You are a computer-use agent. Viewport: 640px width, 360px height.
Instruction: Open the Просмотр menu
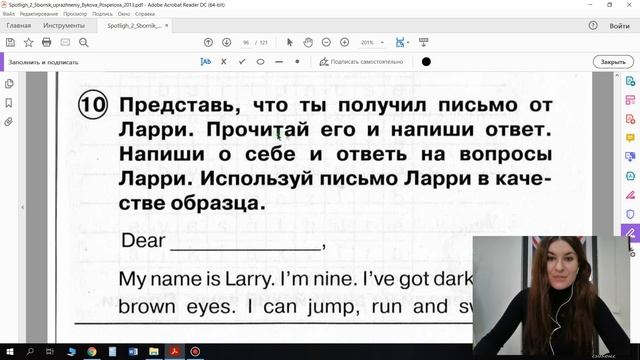(75, 14)
